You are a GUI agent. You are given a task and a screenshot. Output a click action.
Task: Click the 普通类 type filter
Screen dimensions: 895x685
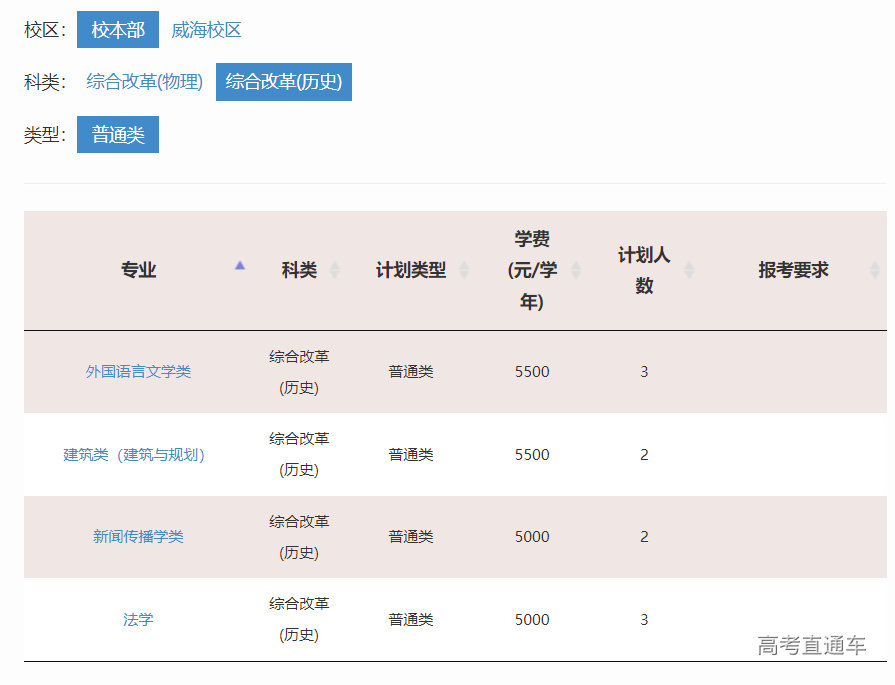tap(118, 135)
